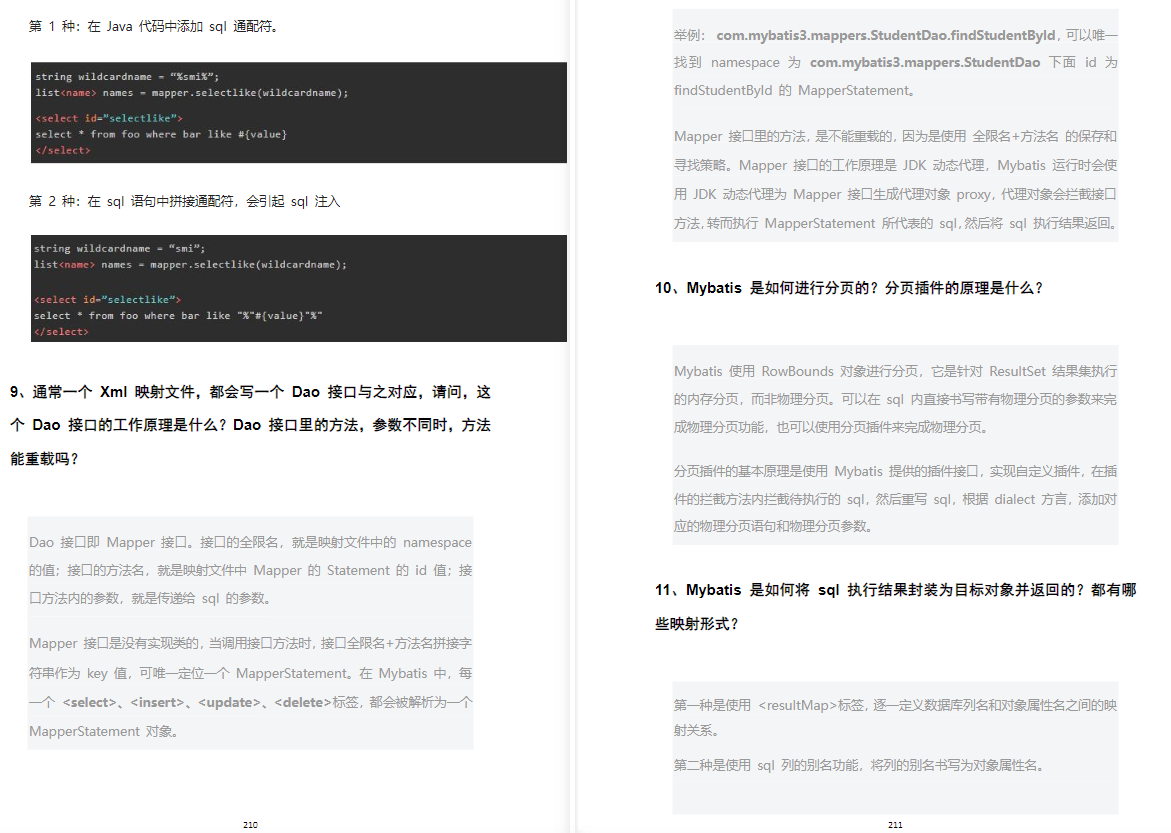Click the text 'MapperStatement 对象。'
The height and width of the screenshot is (833, 1171).
point(105,731)
